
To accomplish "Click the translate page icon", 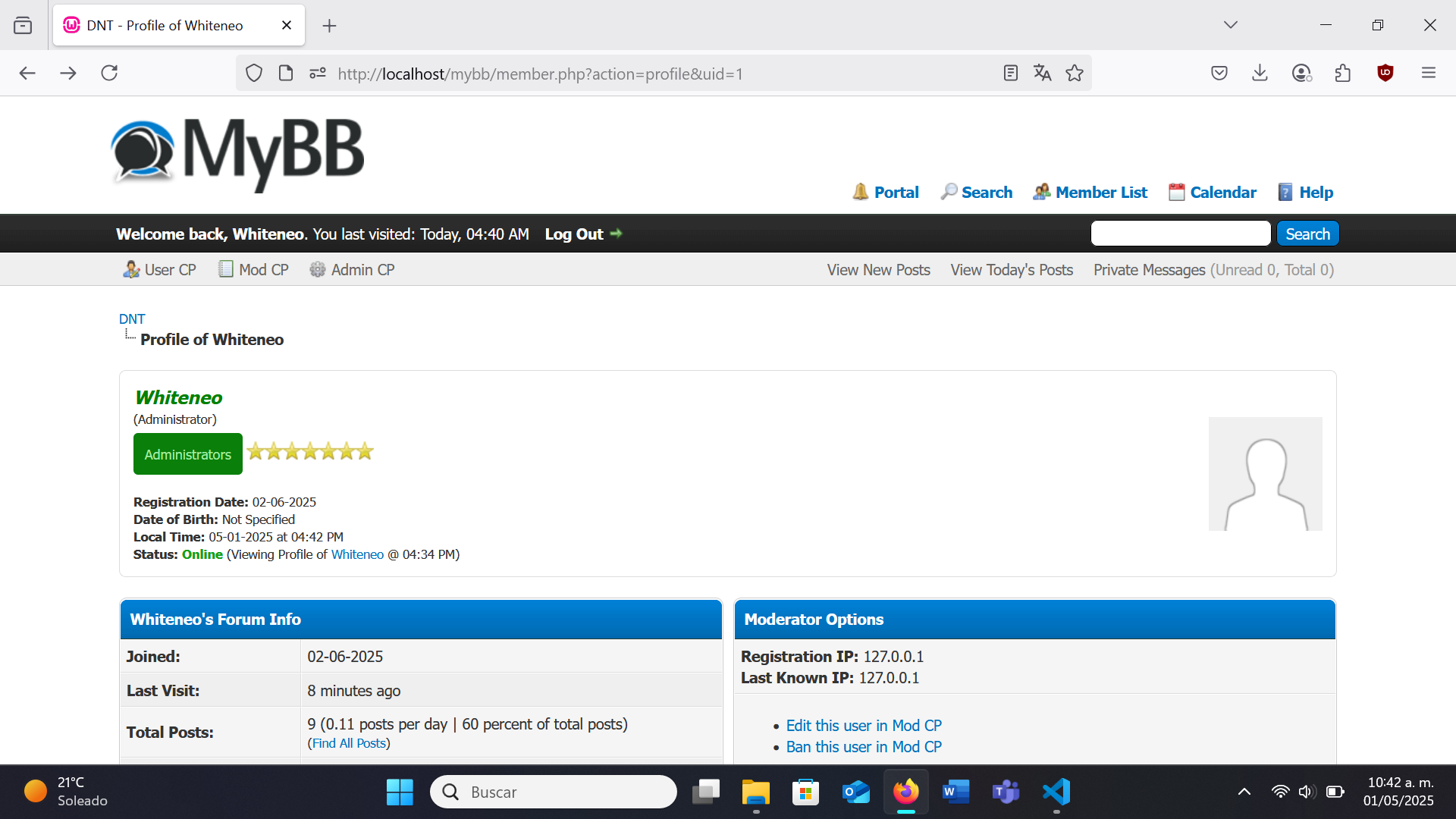I will [1042, 73].
